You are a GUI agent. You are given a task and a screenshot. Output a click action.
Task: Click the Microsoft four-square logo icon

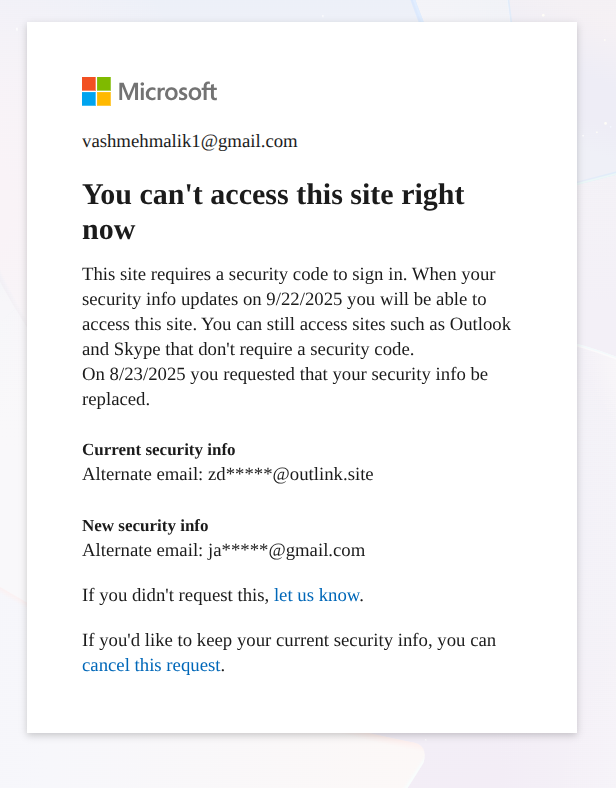coord(96,91)
